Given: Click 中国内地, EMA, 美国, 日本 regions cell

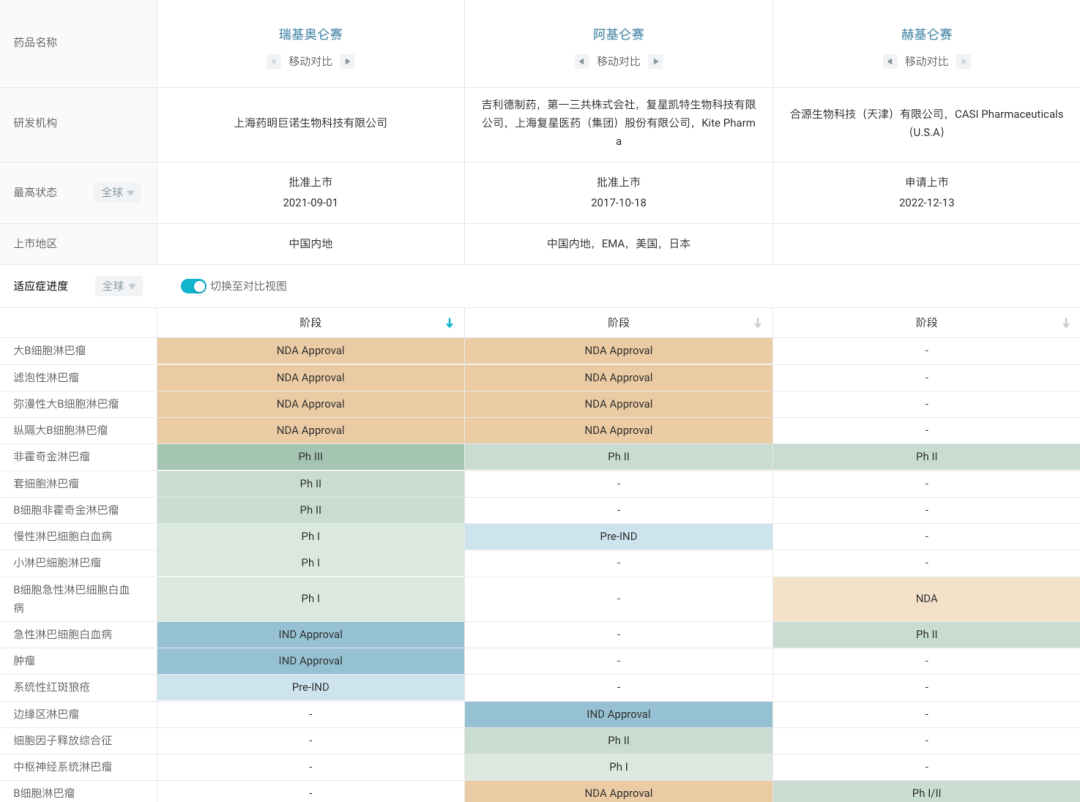Looking at the screenshot, I should click(619, 243).
